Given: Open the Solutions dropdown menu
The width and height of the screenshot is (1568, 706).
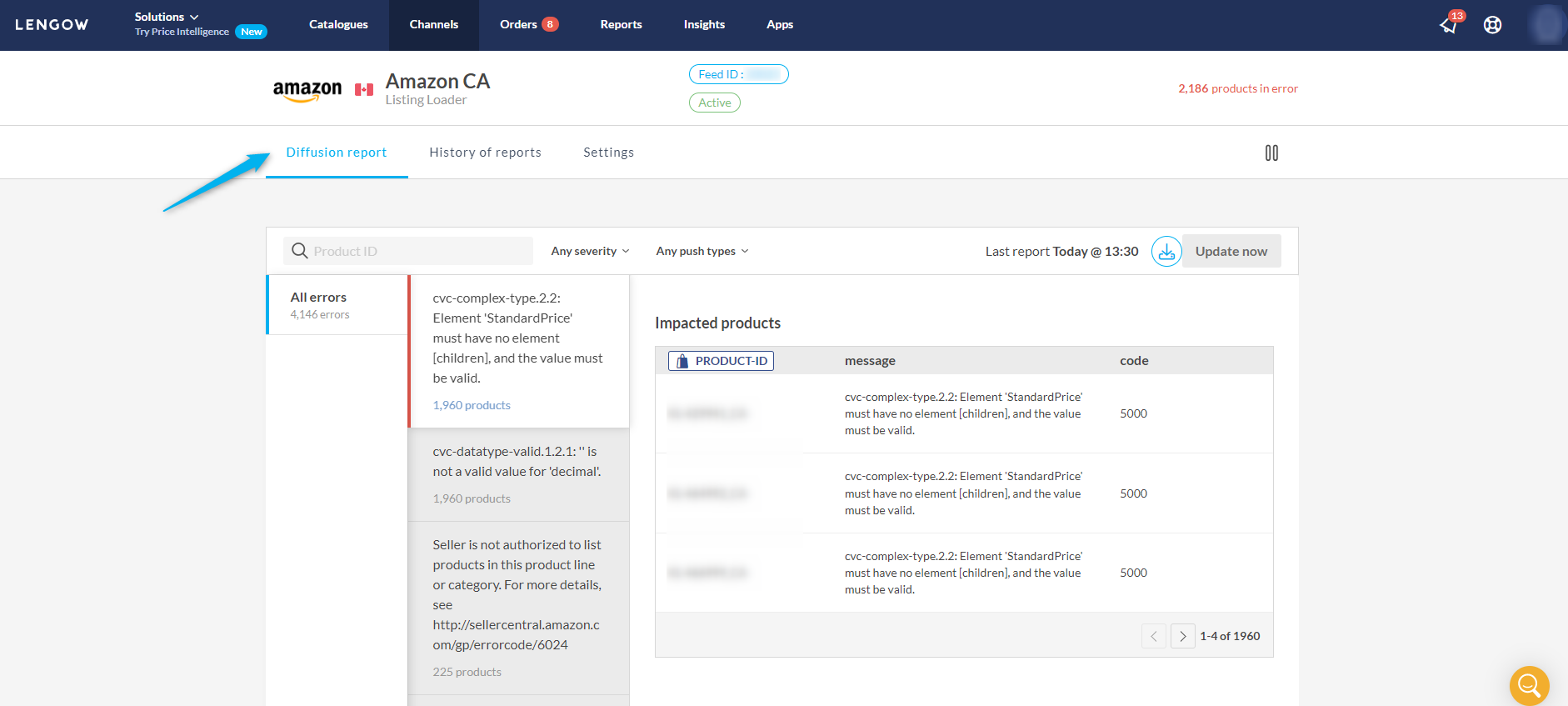Looking at the screenshot, I should pyautogui.click(x=167, y=17).
